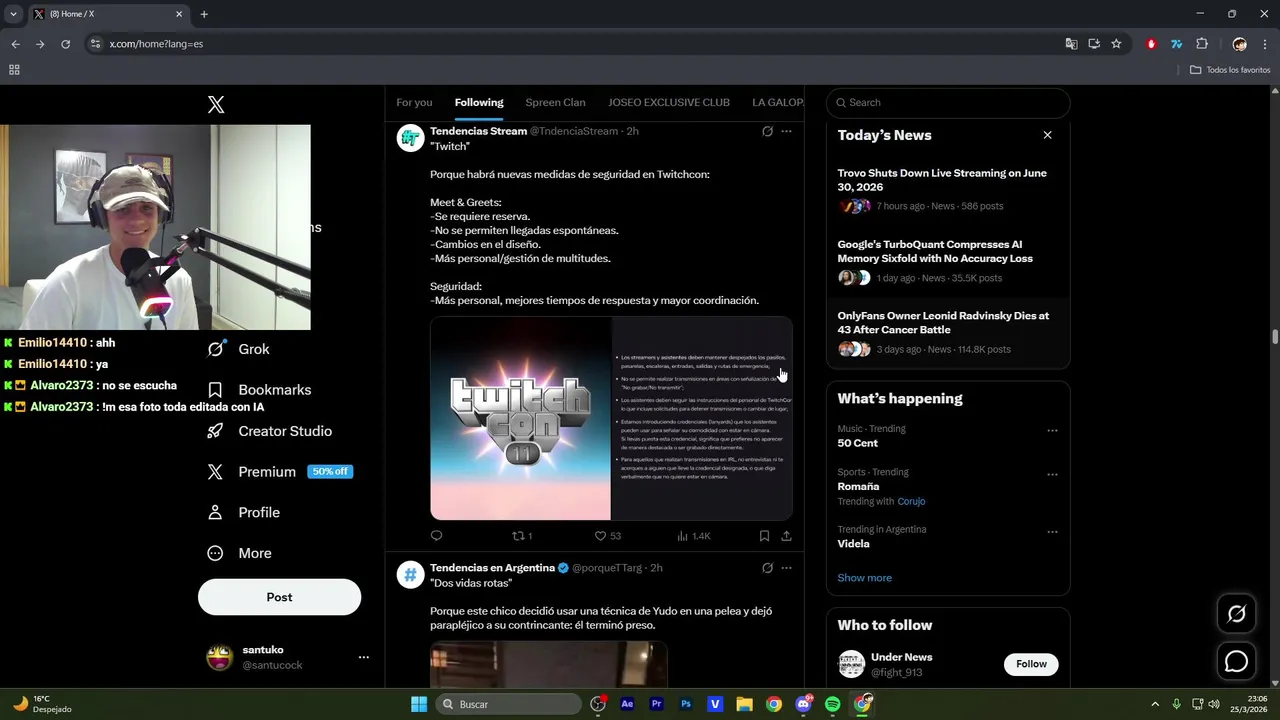This screenshot has height=720, width=1280.
Task: Click Show more under What's happening
Action: click(865, 578)
